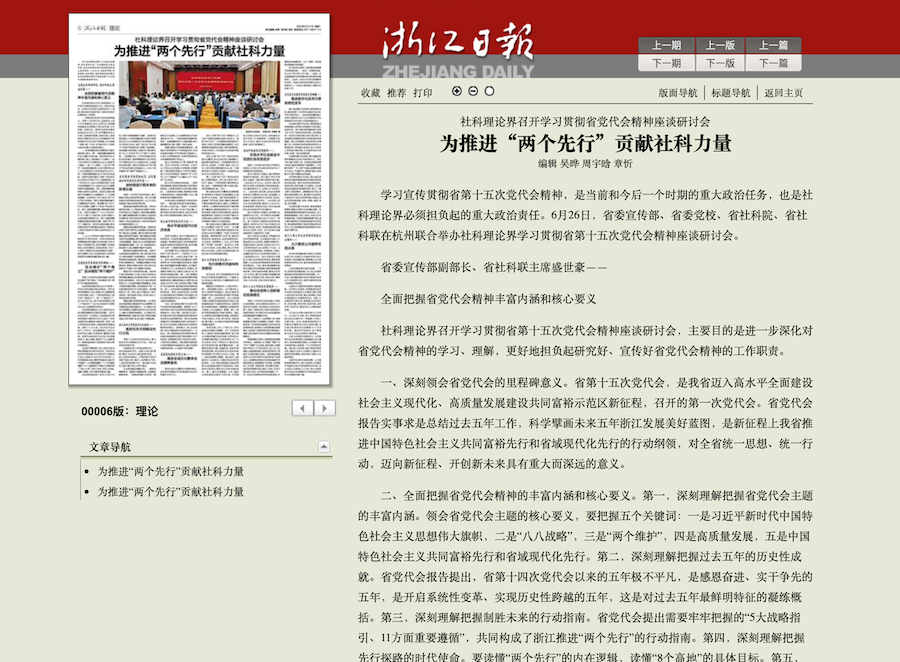Screen dimensions: 900x662
Task: Click the shrink font minus icon
Action: [473, 91]
